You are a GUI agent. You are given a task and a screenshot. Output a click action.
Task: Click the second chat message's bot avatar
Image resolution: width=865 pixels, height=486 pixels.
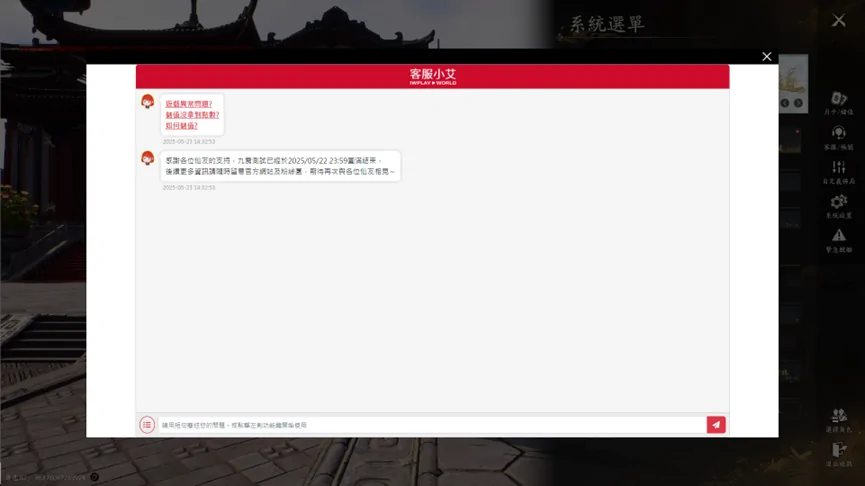tap(147, 158)
